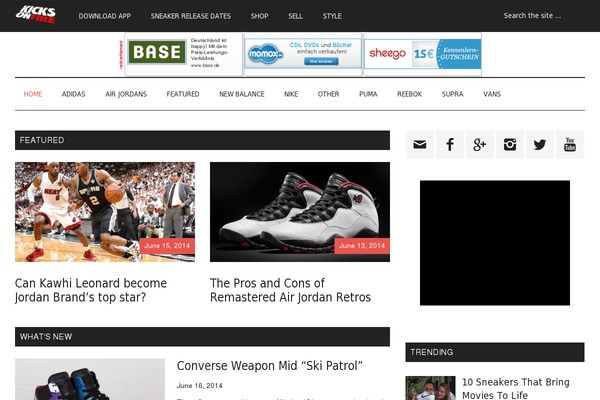The height and width of the screenshot is (400, 600).
Task: Open 10 Sneakers That Bring Movies To Life
Action: point(516,389)
